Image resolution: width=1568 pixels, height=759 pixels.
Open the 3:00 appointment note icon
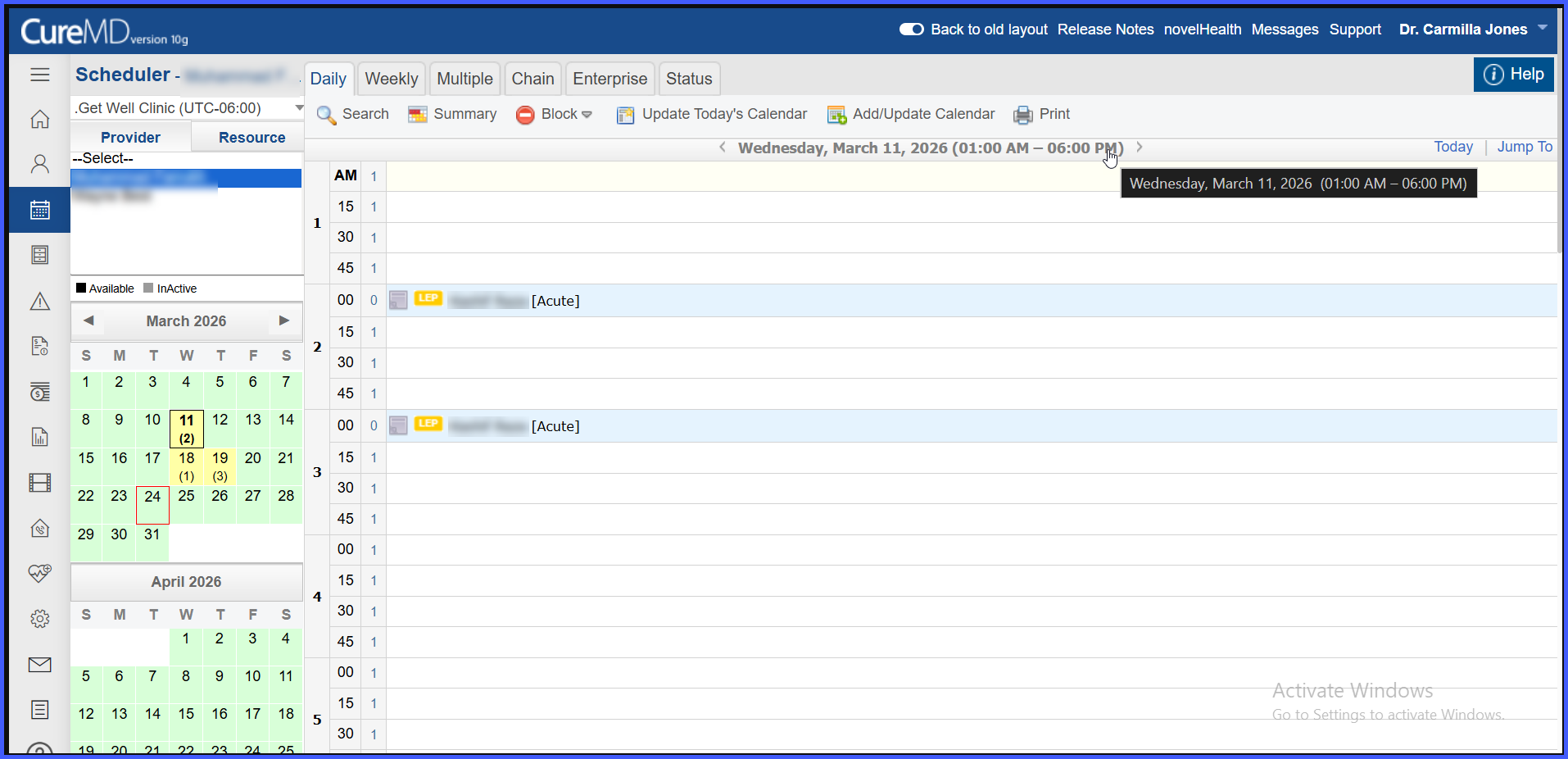398,425
